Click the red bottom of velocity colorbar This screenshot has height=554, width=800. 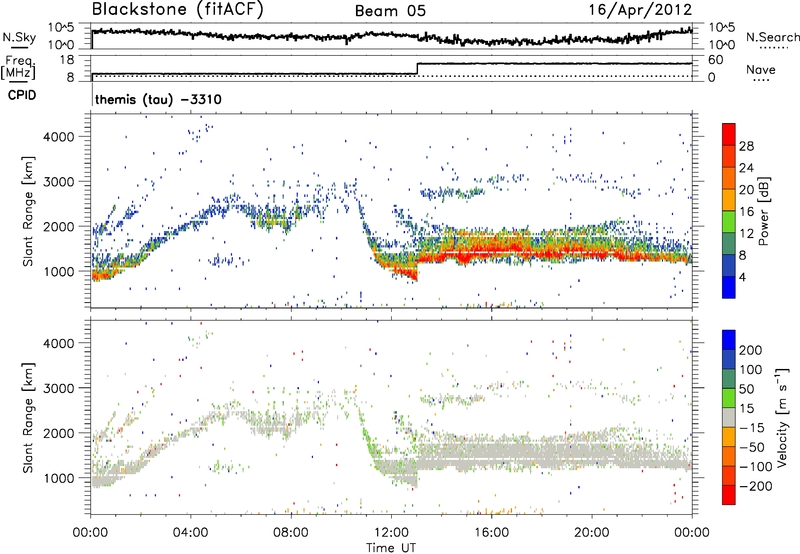point(729,495)
